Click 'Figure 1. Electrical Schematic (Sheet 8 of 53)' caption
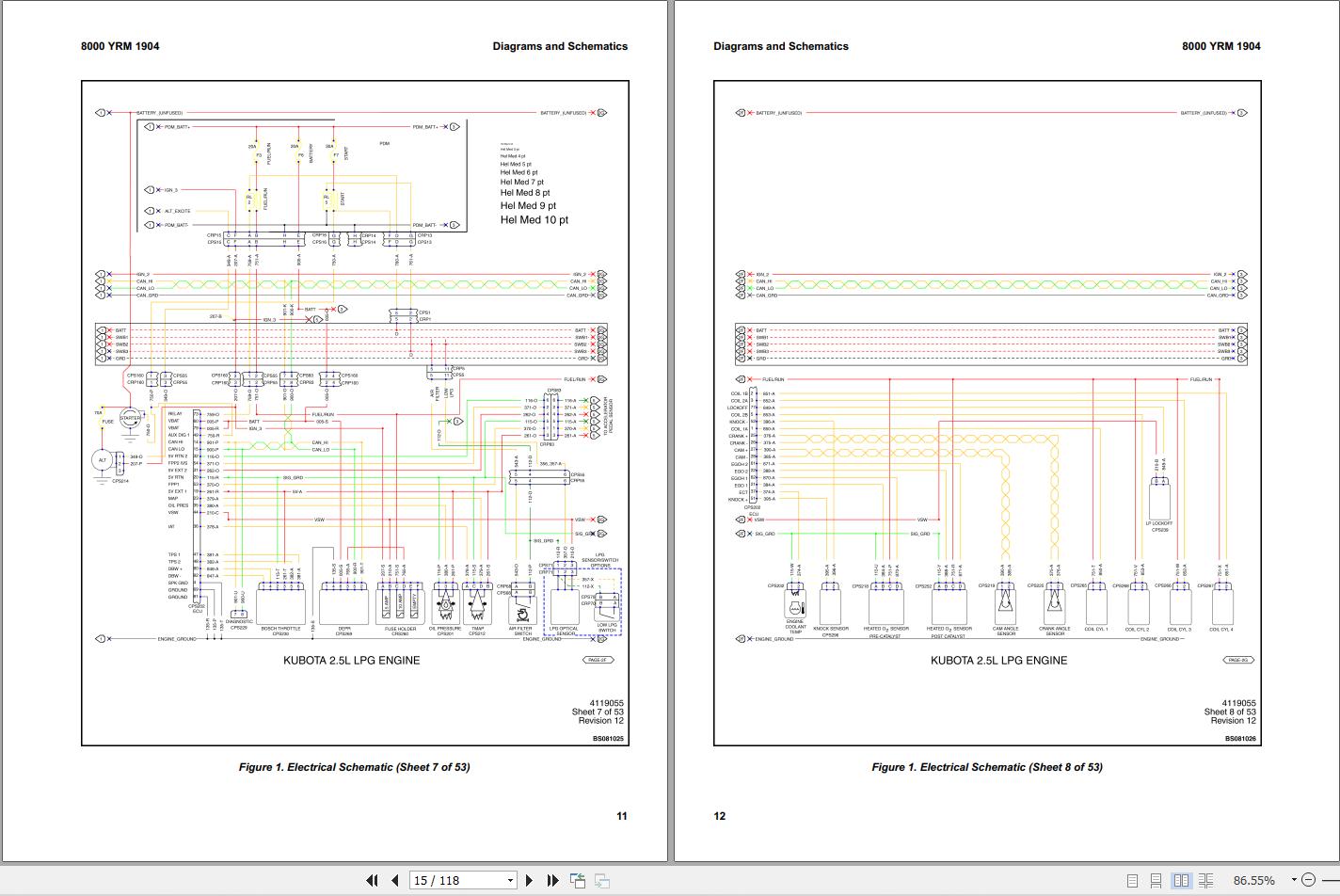 [x=987, y=767]
